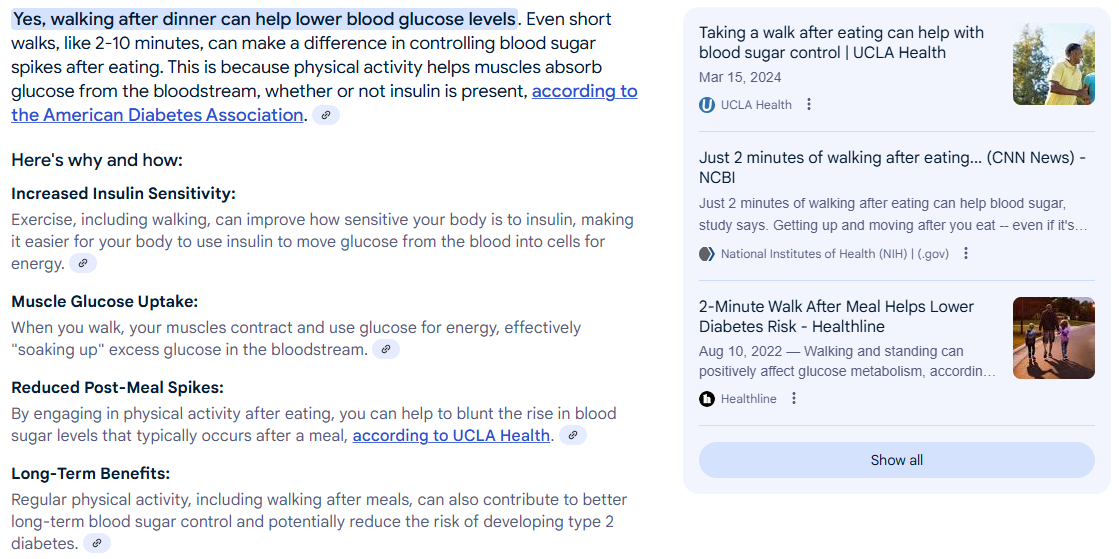
Task: Click the NIH source logo icon
Action: pyautogui.click(x=707, y=254)
